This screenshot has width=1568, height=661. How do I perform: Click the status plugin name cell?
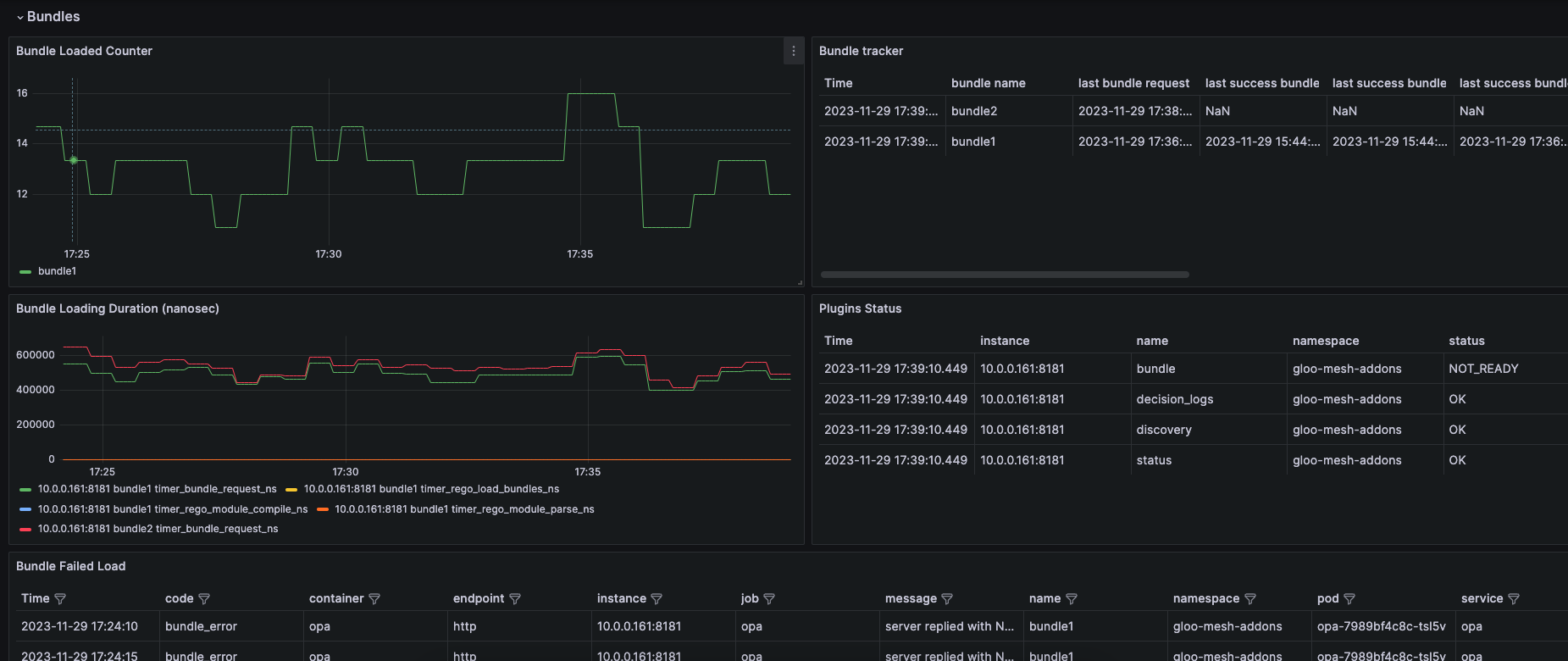[x=1209, y=460]
